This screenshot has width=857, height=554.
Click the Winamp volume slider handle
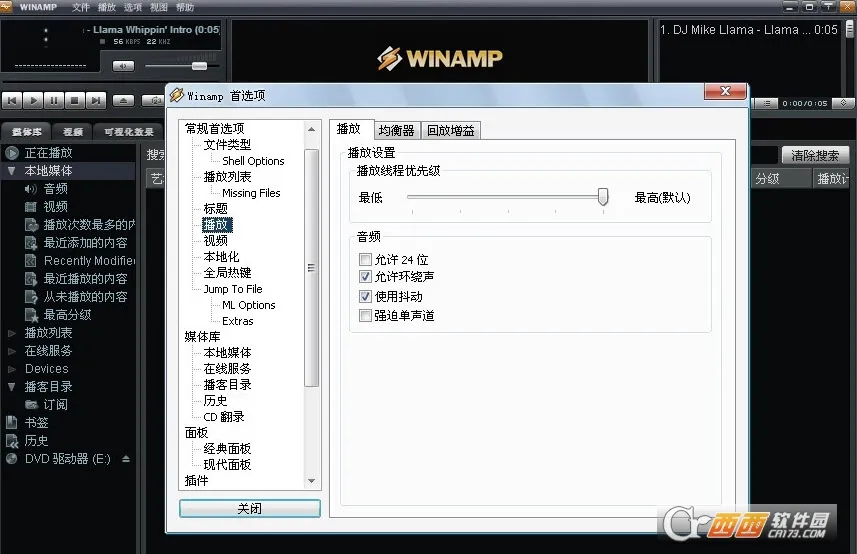(199, 66)
